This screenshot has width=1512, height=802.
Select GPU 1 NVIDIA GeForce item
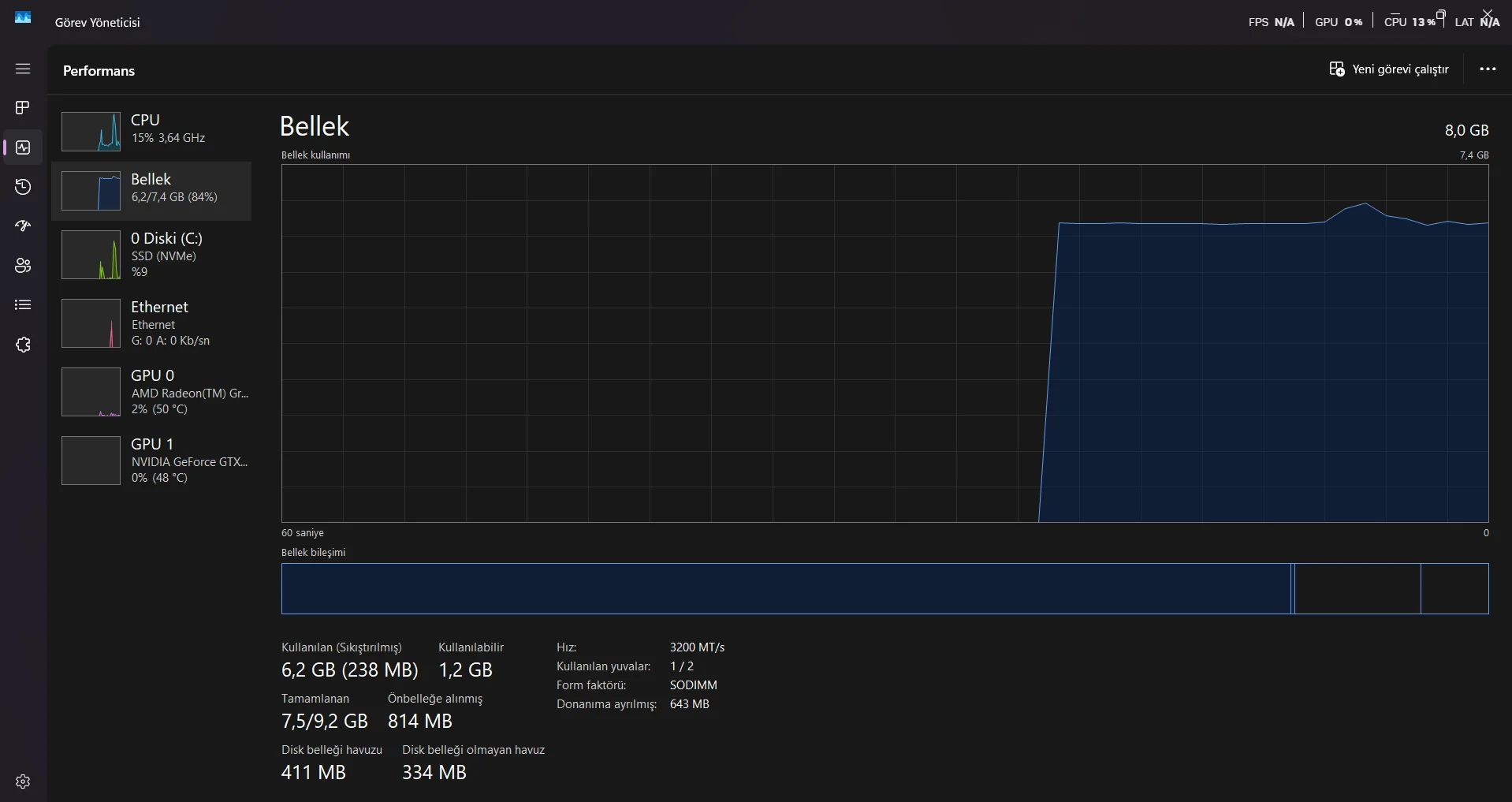pos(151,461)
